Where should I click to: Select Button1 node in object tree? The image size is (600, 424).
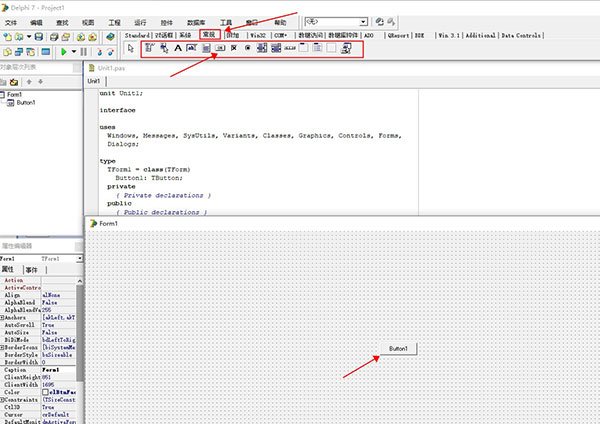[26, 103]
